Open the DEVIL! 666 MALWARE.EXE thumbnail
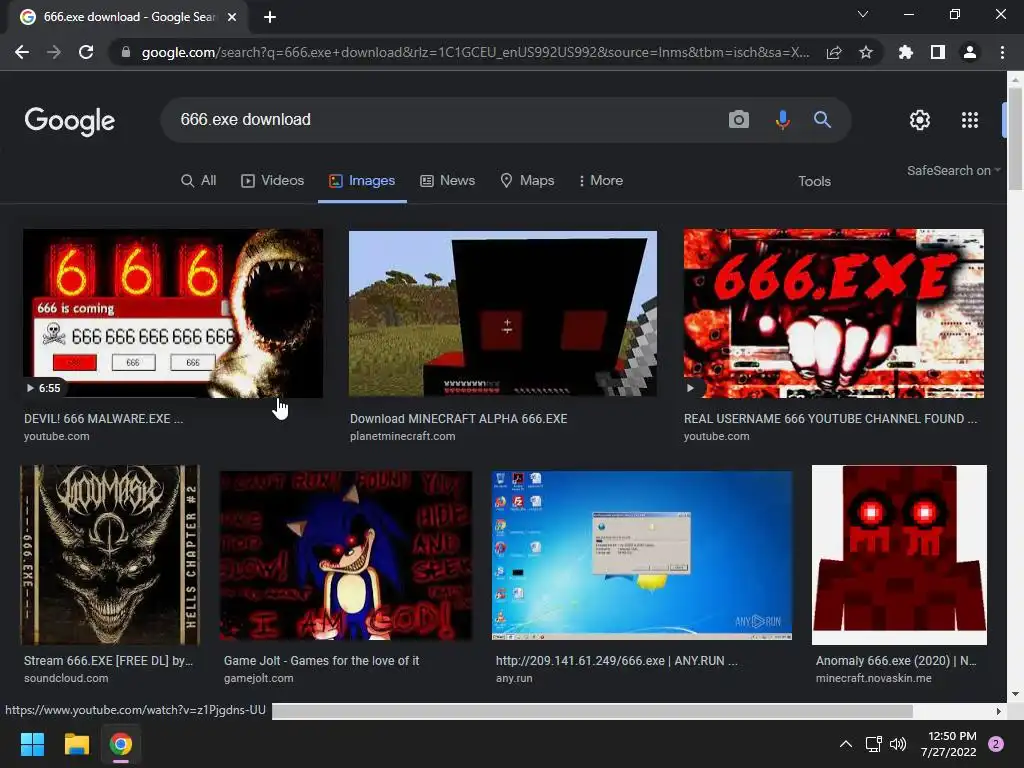Viewport: 1024px width, 768px height. click(173, 313)
